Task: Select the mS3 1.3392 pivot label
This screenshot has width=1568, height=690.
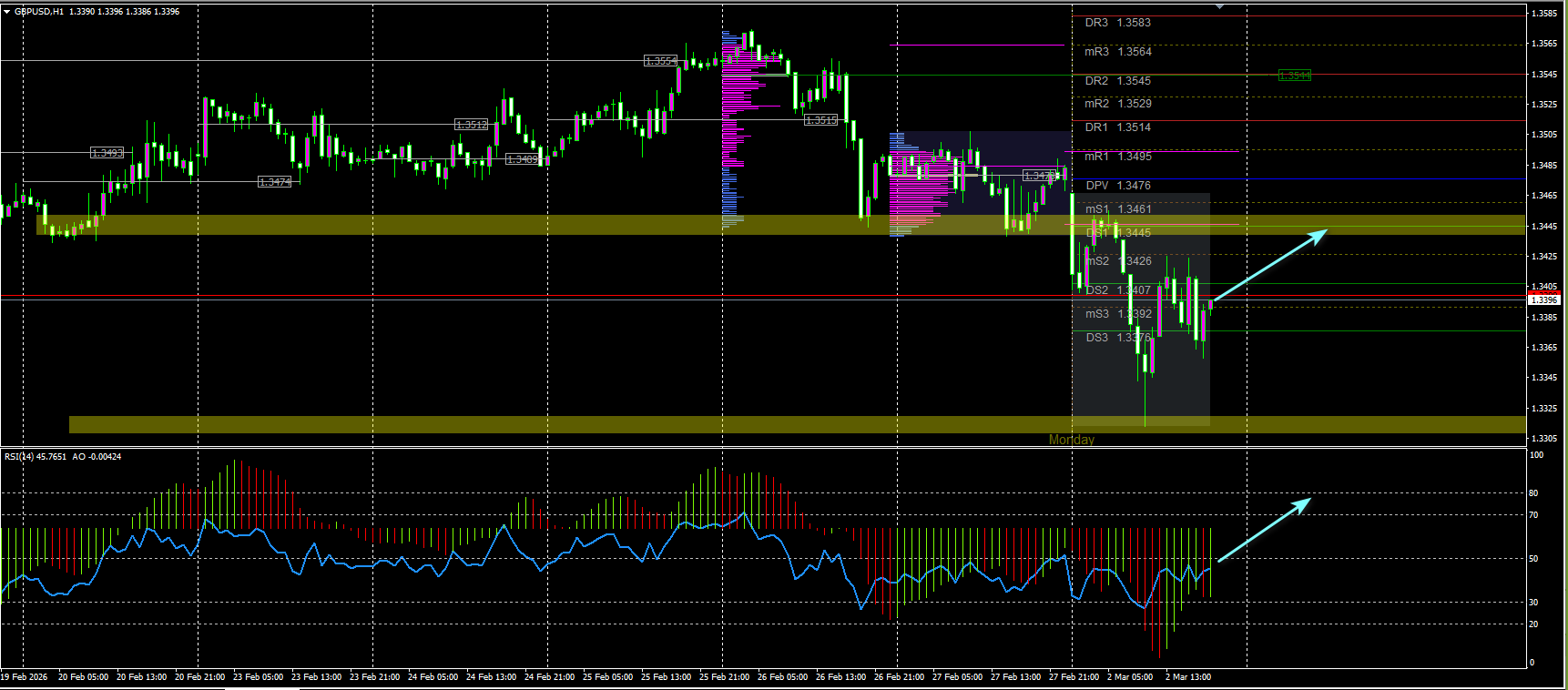Action: (1118, 314)
